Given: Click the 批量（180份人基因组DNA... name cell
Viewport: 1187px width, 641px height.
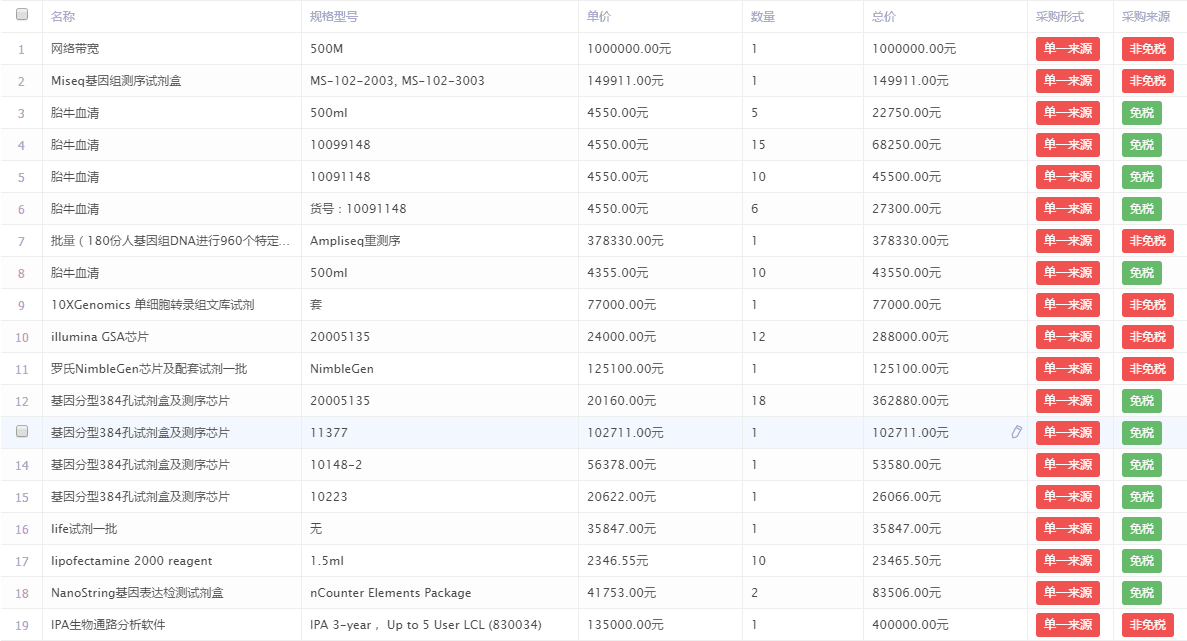Looking at the screenshot, I should (x=170, y=241).
